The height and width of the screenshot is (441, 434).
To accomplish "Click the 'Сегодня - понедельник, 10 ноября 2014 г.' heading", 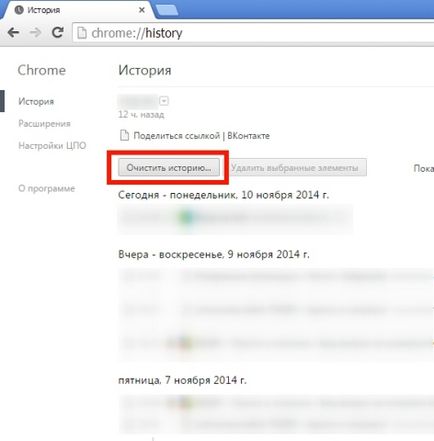I will coord(223,195).
